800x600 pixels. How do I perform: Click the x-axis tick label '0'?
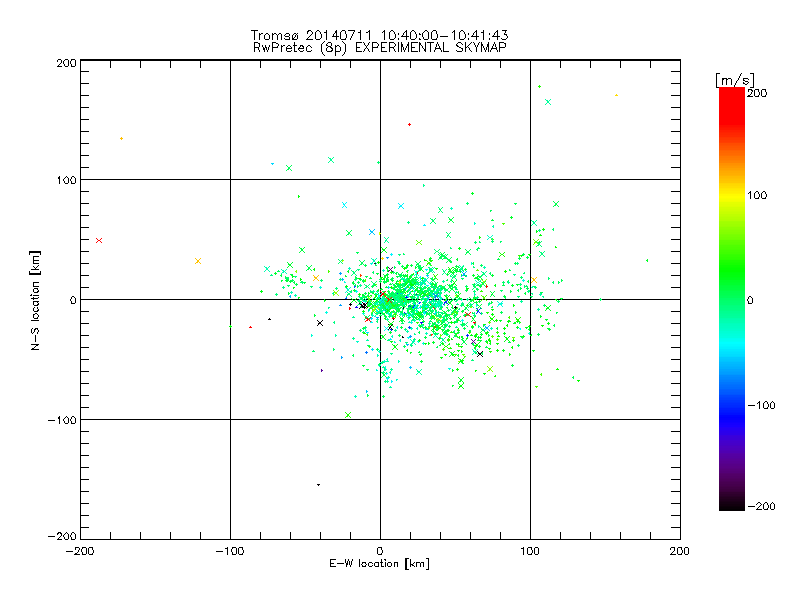(x=380, y=552)
